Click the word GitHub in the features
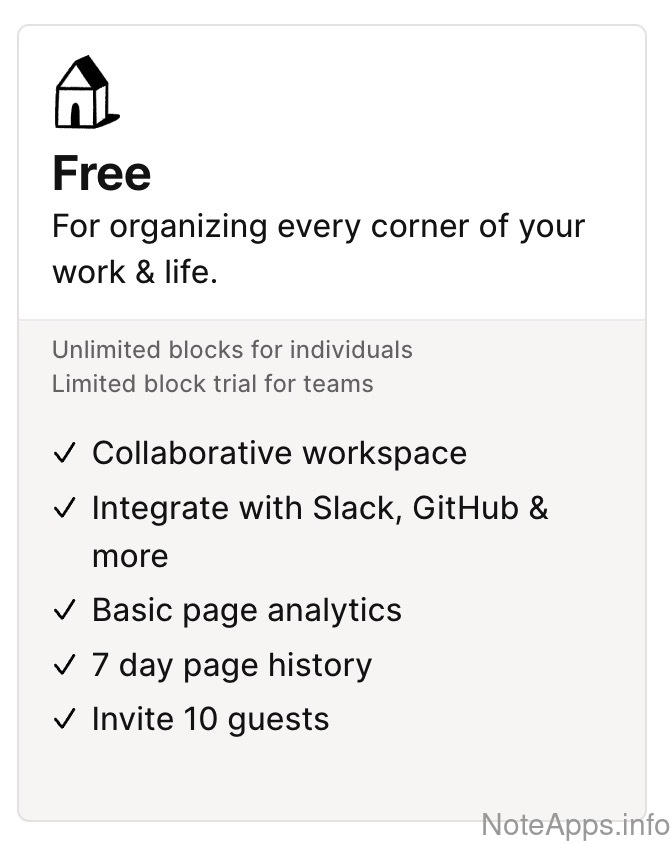The width and height of the screenshot is (672, 844). (x=465, y=508)
